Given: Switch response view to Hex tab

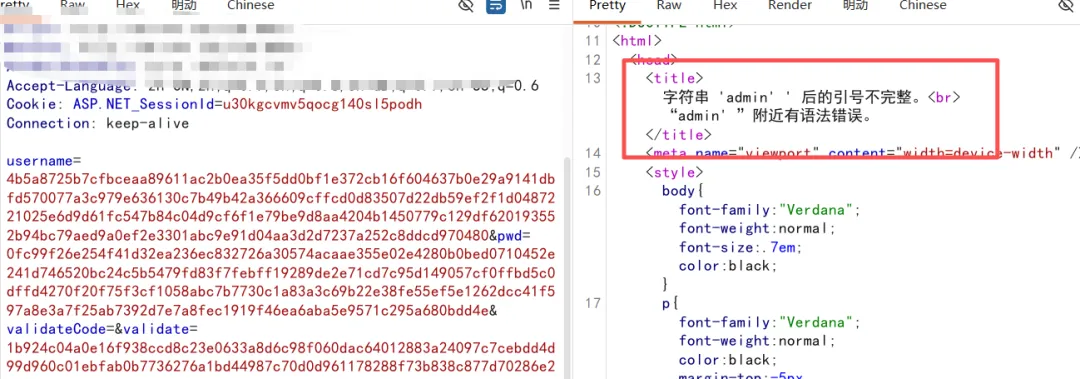Looking at the screenshot, I should click(x=725, y=6).
